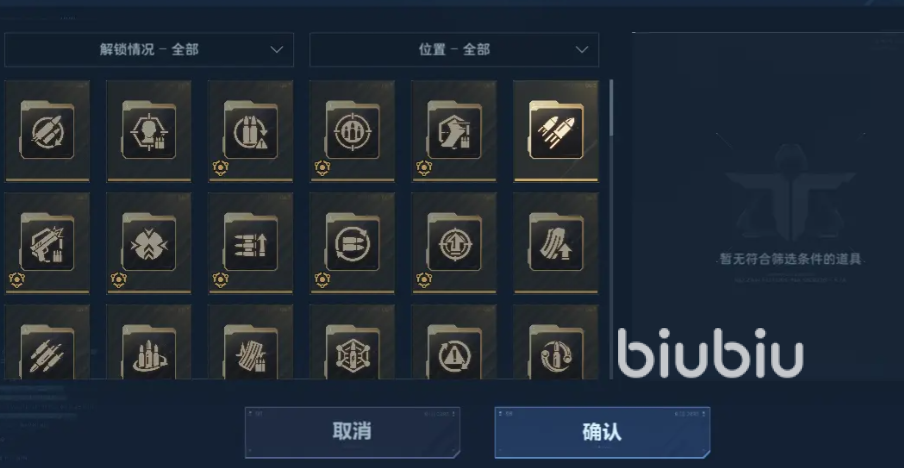904x468 pixels.
Task: Click the item grid vertical scrollbar
Action: pyautogui.click(x=611, y=107)
